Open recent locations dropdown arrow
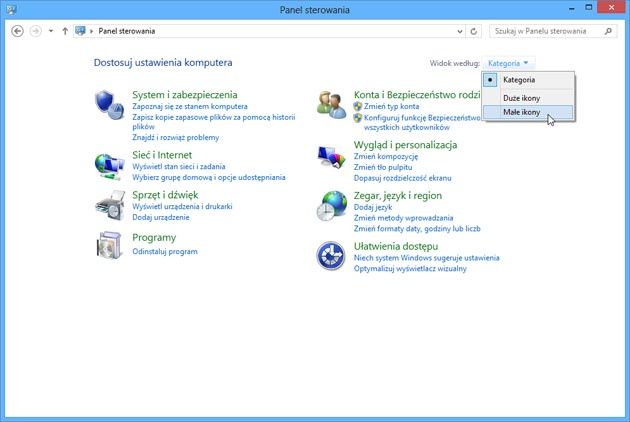 tap(51, 31)
